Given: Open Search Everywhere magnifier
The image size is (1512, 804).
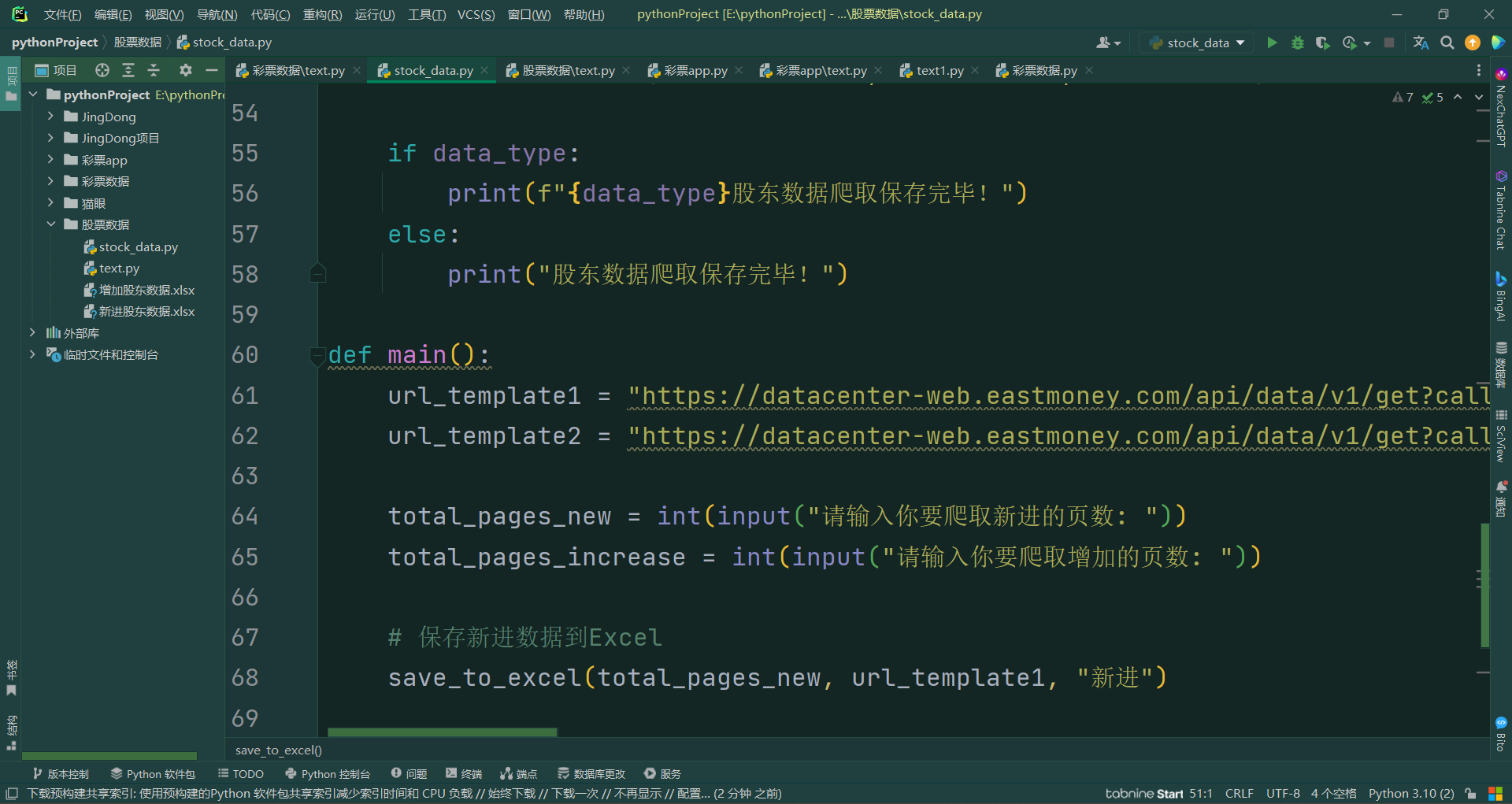Looking at the screenshot, I should pyautogui.click(x=1447, y=43).
